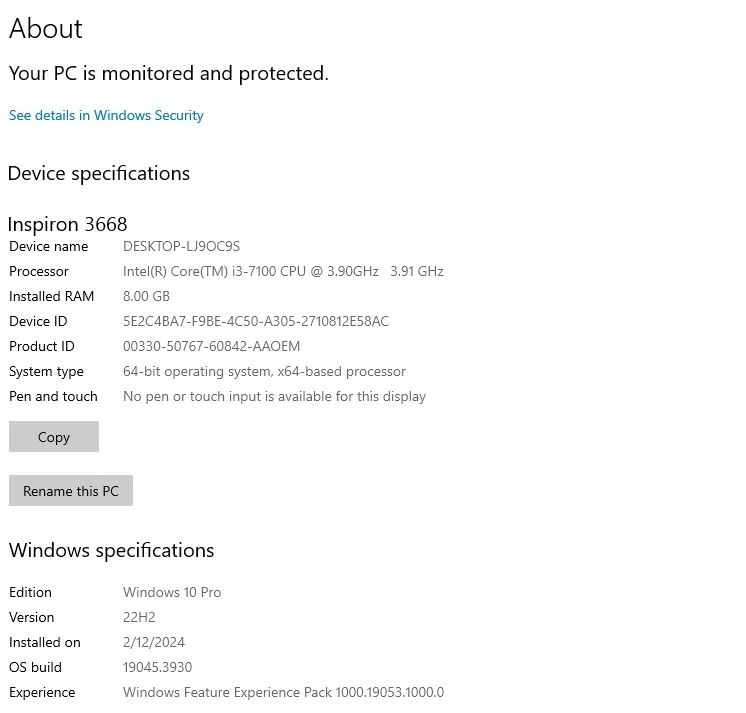Open See details in Windows Security link

pyautogui.click(x=106, y=115)
